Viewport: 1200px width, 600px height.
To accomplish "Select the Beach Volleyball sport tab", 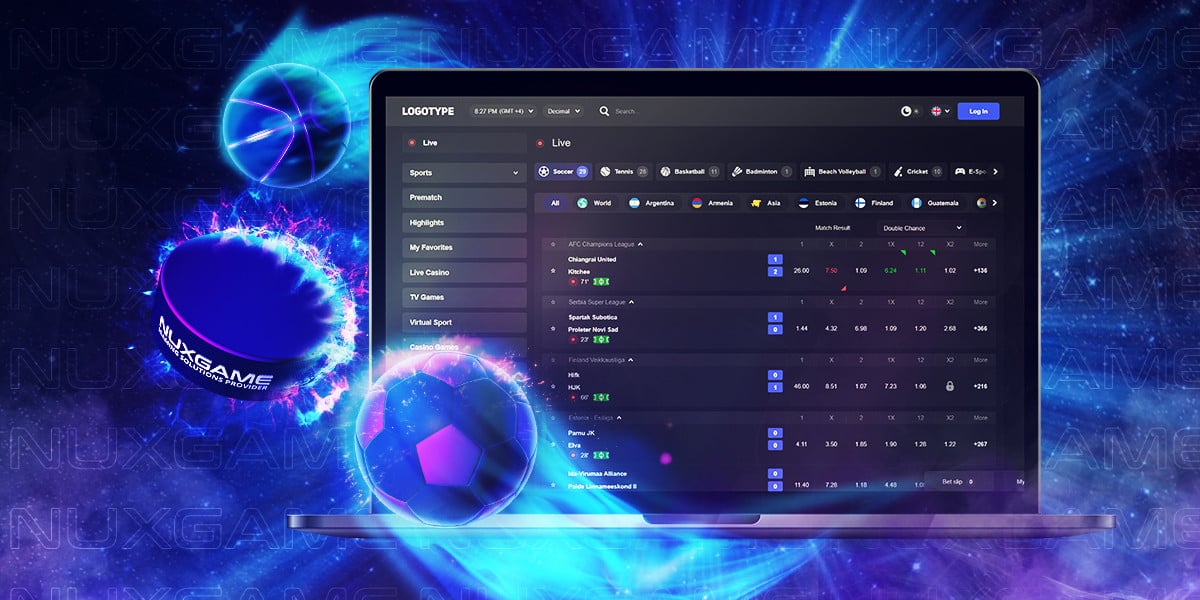I will (843, 172).
